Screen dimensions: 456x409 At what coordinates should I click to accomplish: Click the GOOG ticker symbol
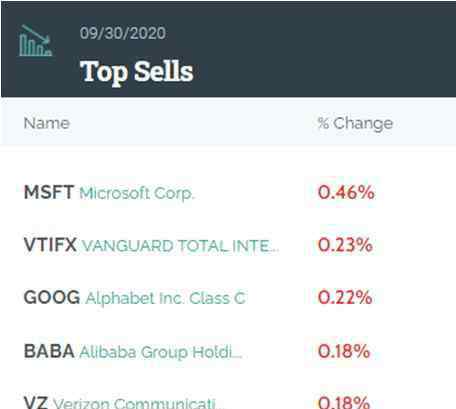(52, 297)
